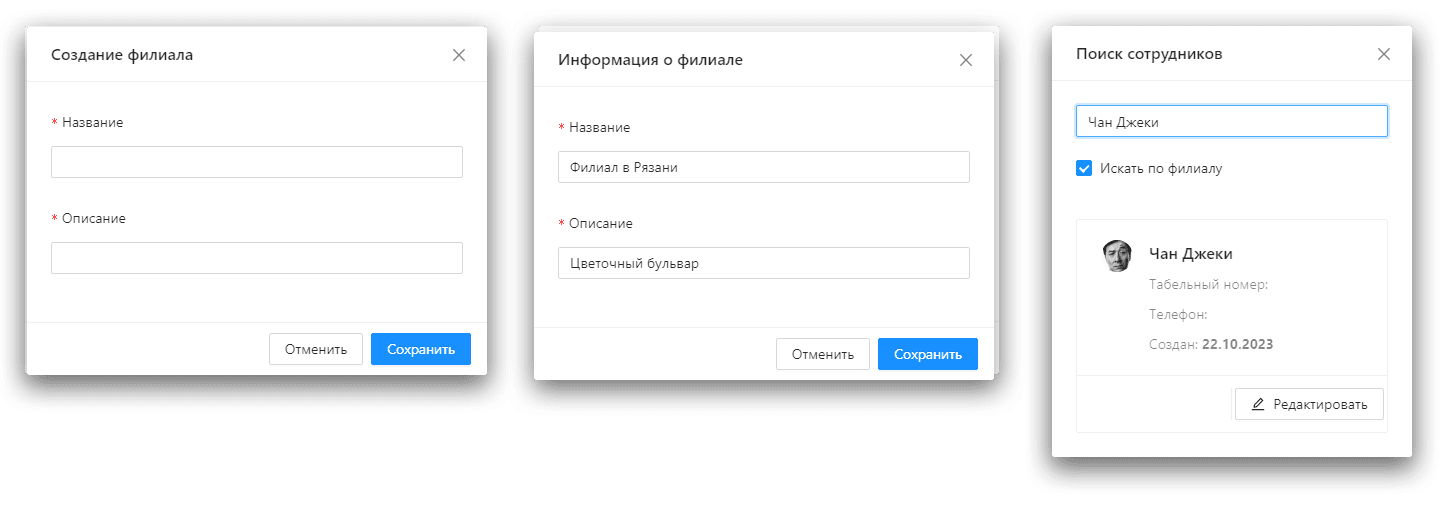Click the Искать по филиалу label text
This screenshot has height=520, width=1440.
(x=1161, y=168)
